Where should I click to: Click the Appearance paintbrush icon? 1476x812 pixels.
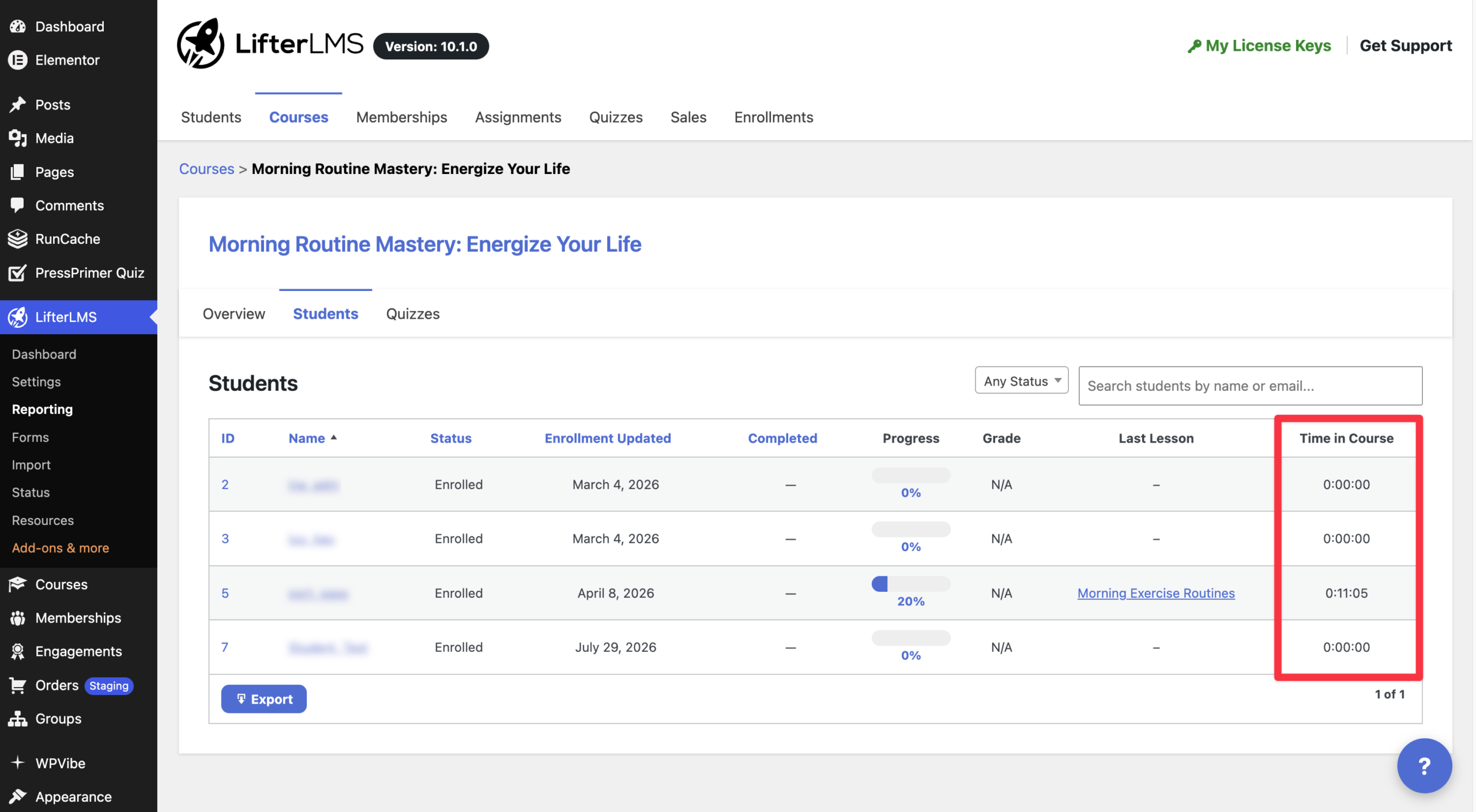point(18,796)
